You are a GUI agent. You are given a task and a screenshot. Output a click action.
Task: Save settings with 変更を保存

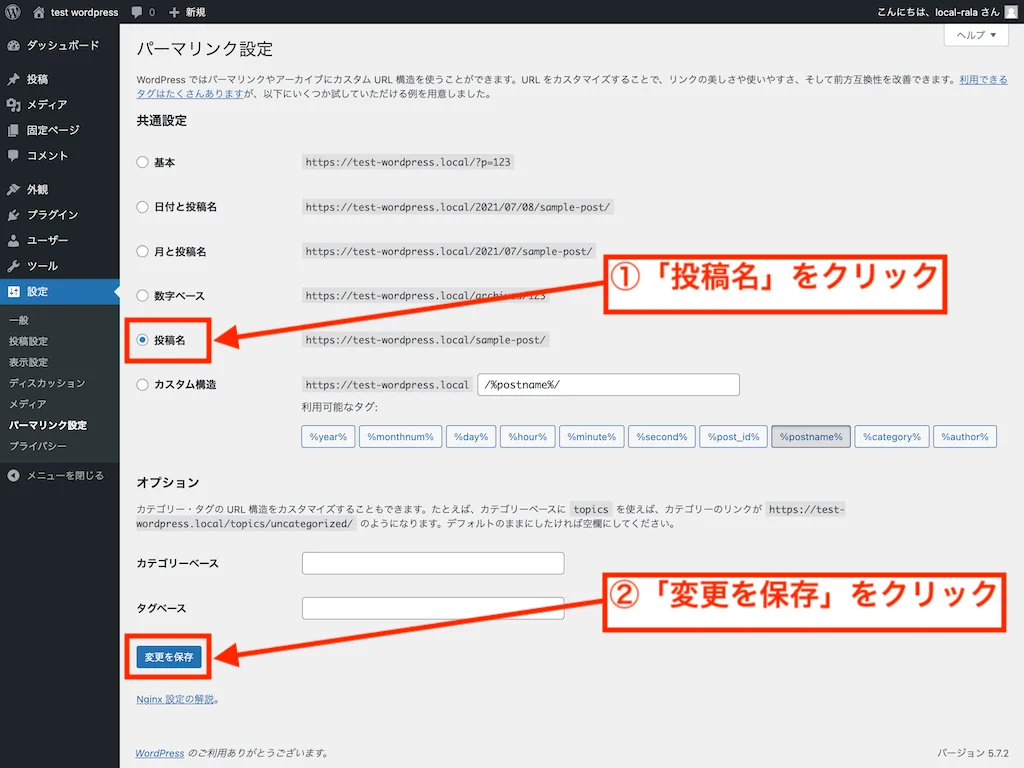click(x=168, y=657)
